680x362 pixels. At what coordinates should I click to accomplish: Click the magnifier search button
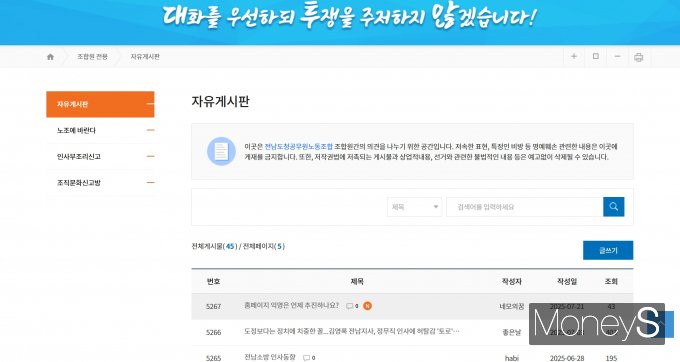click(x=614, y=207)
